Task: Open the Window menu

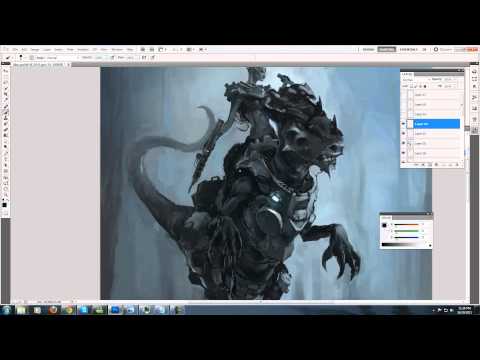Action: (117, 49)
